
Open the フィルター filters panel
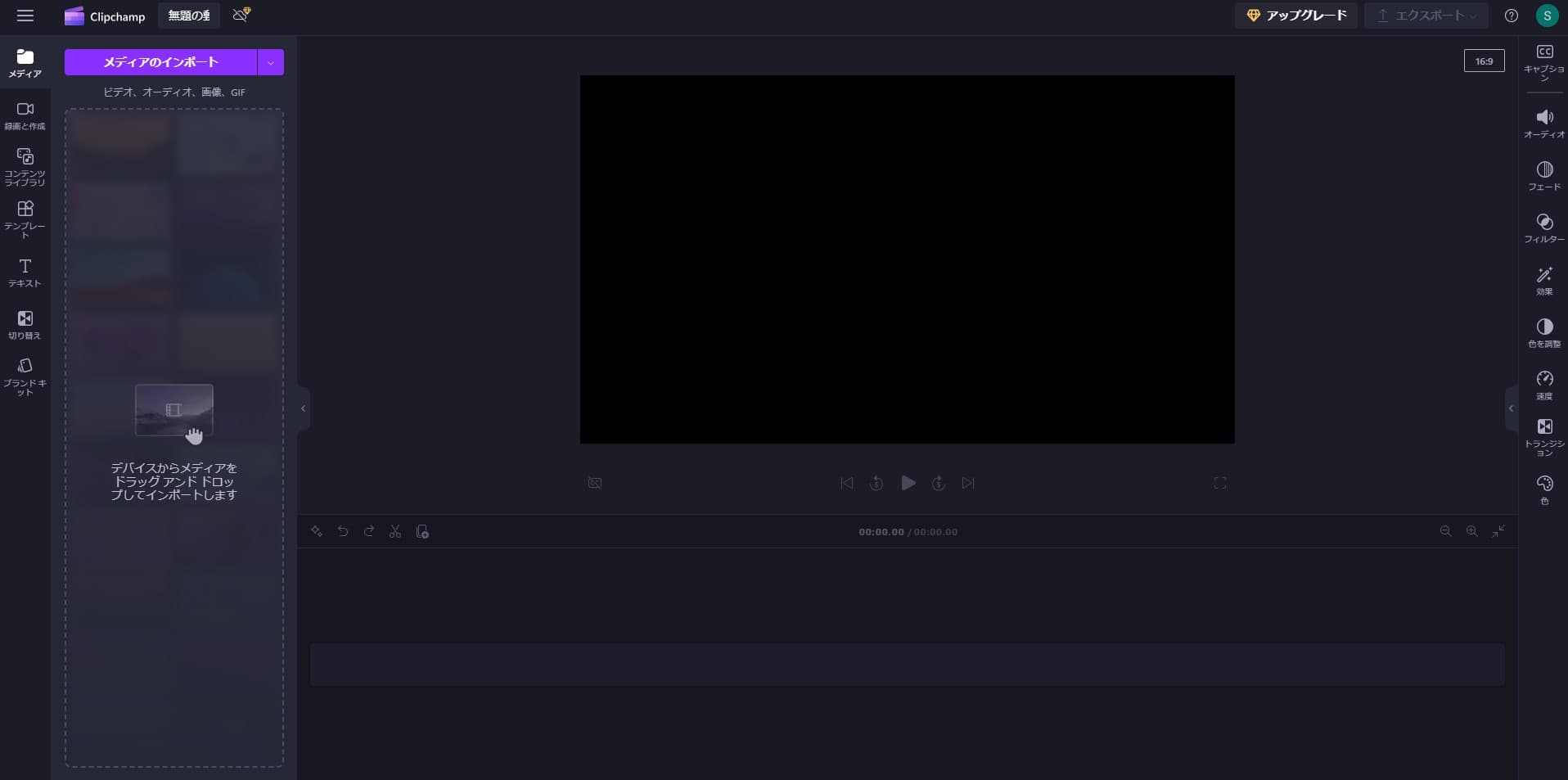tap(1544, 228)
